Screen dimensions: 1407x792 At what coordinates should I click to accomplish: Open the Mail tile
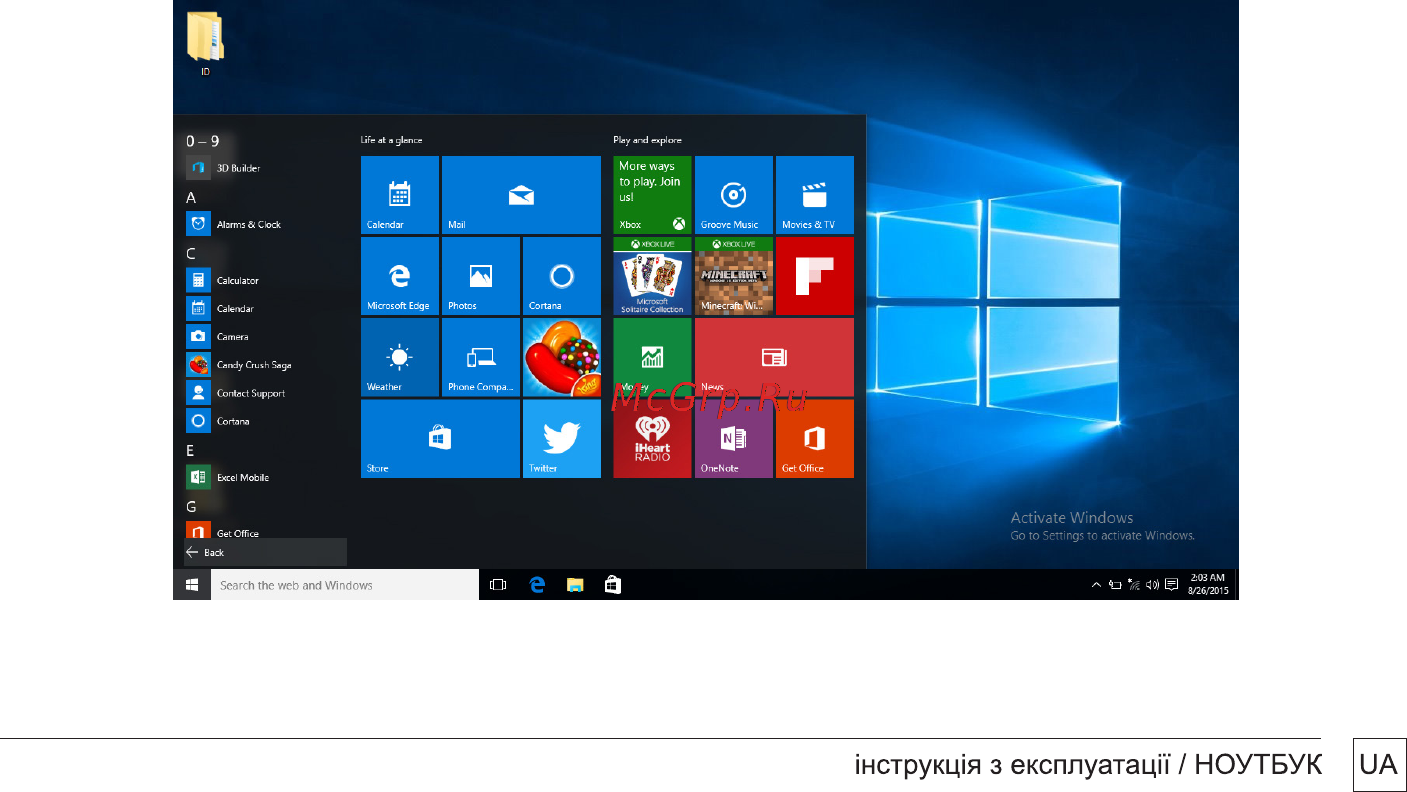[x=521, y=195]
